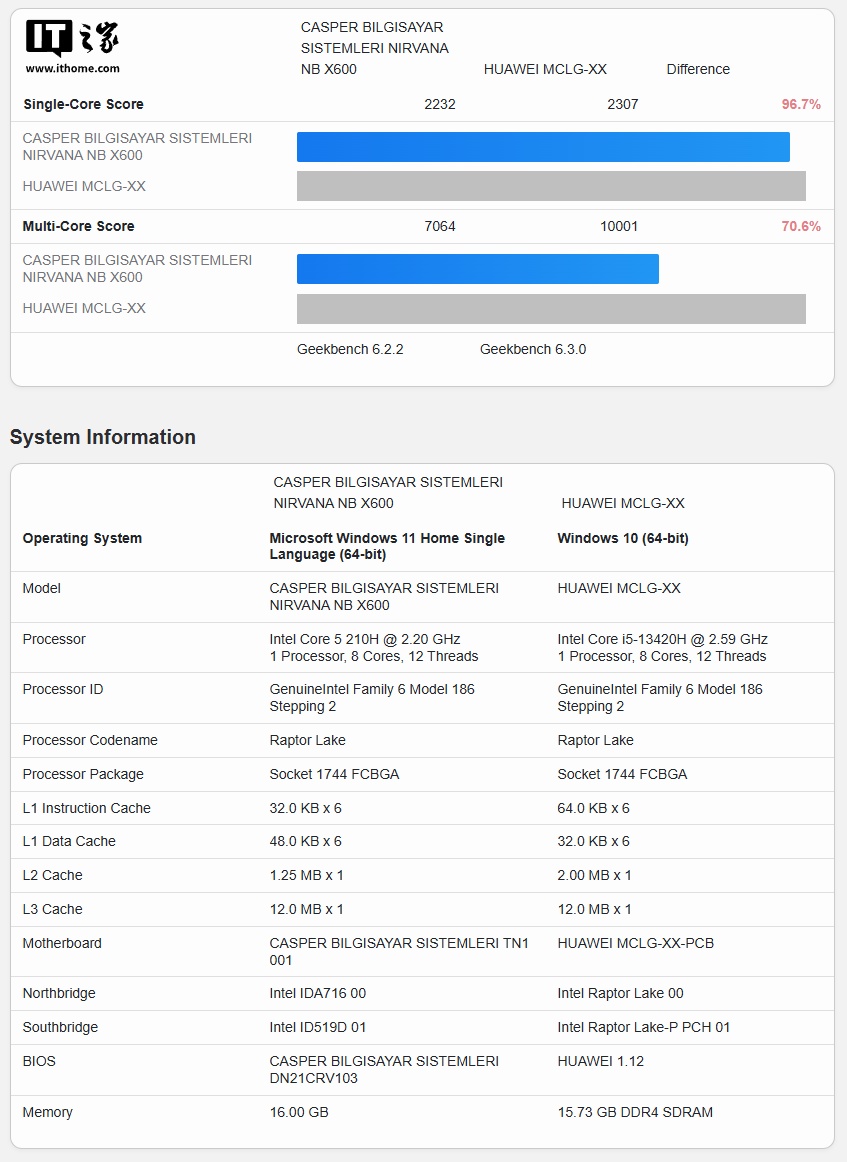The image size is (847, 1162).
Task: Click the IT Home logo icon
Action: [x=72, y=38]
